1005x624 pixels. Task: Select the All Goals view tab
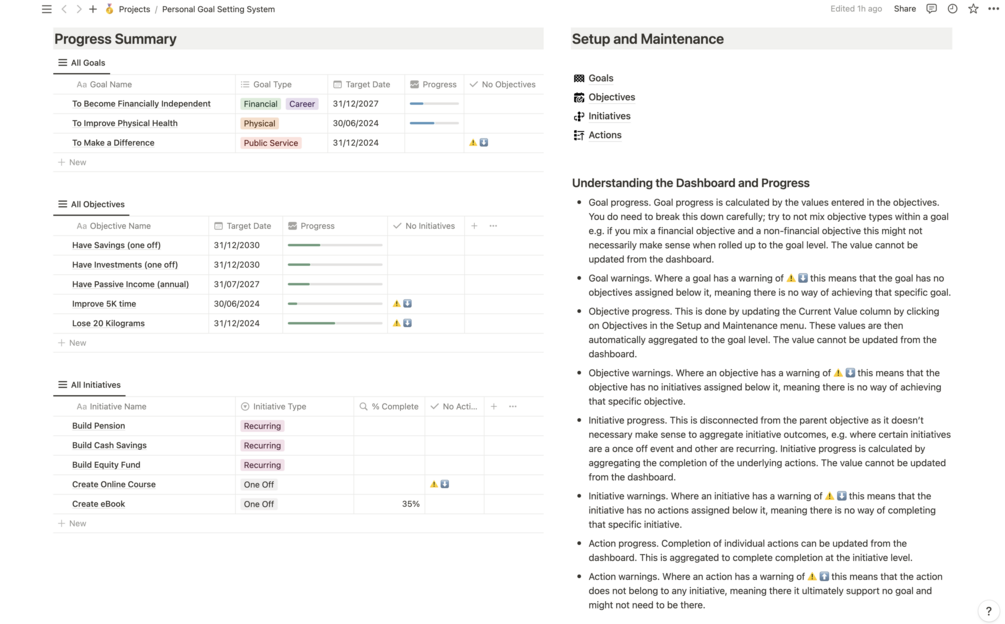point(82,63)
